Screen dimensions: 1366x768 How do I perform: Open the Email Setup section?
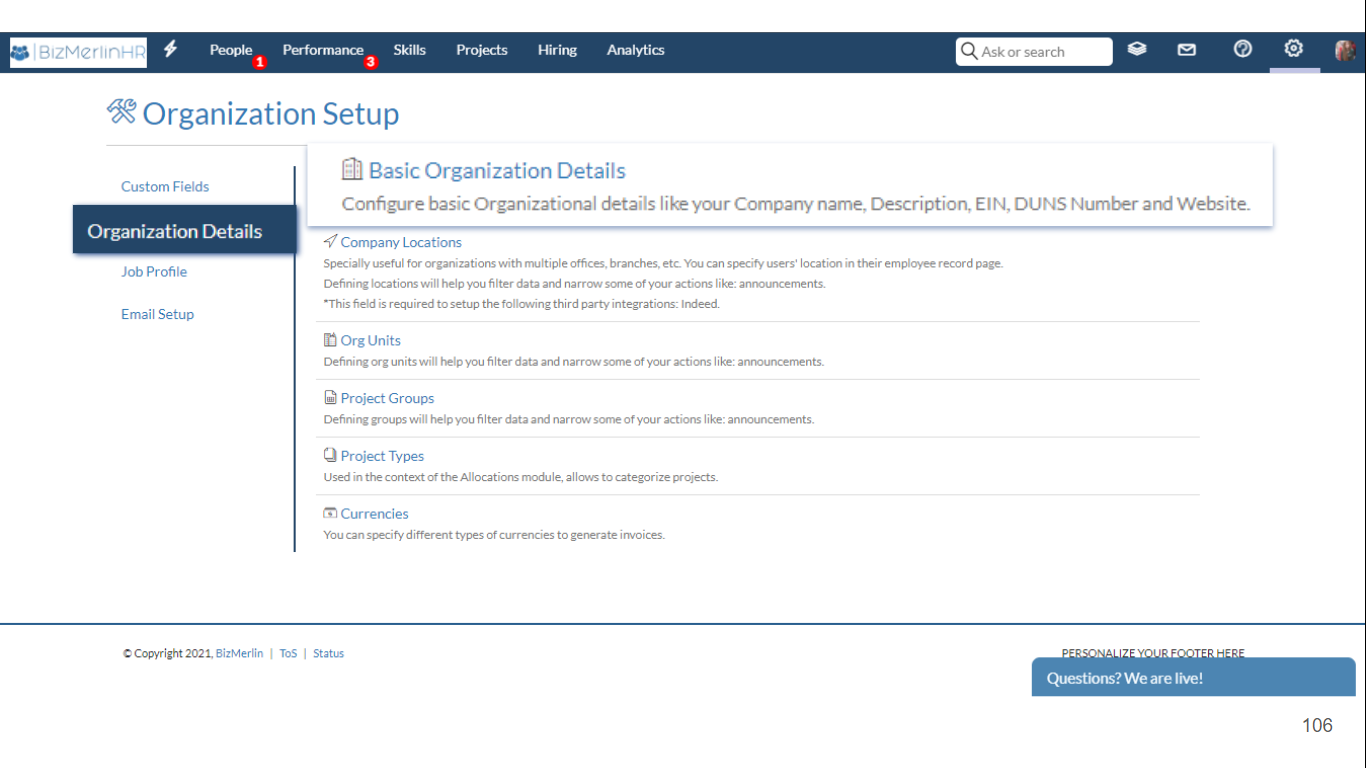(157, 313)
